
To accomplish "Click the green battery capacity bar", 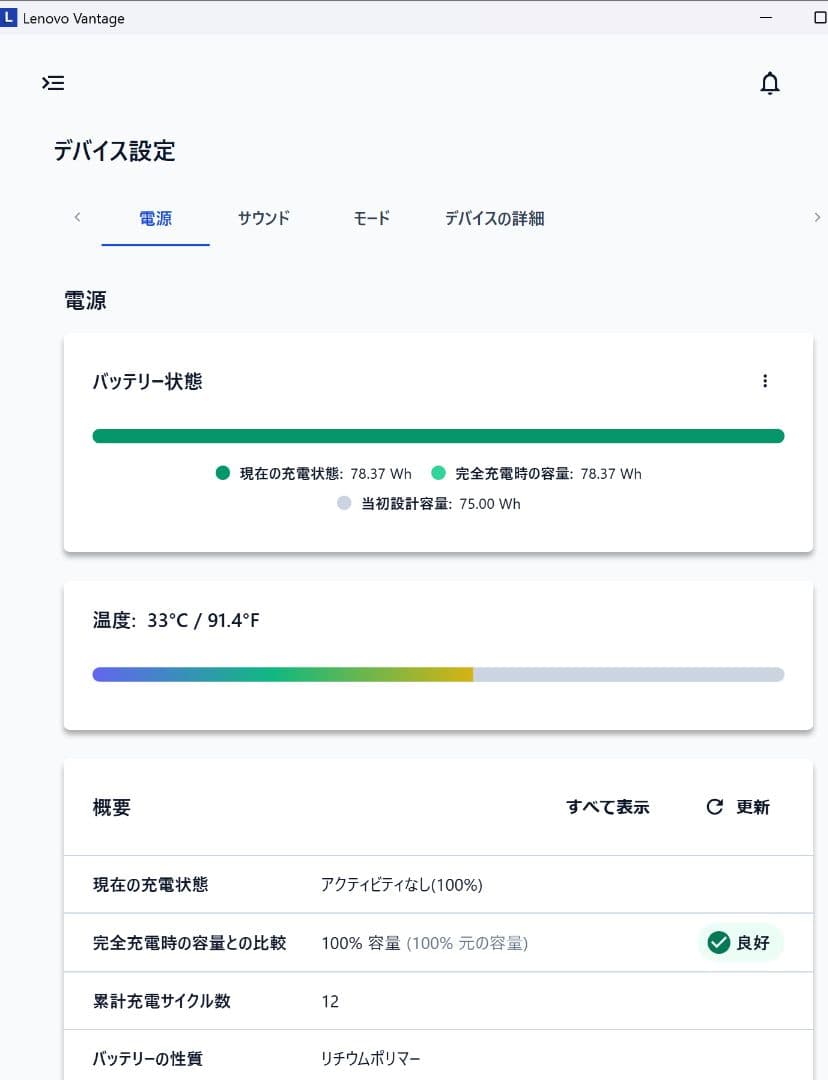I will pyautogui.click(x=438, y=436).
